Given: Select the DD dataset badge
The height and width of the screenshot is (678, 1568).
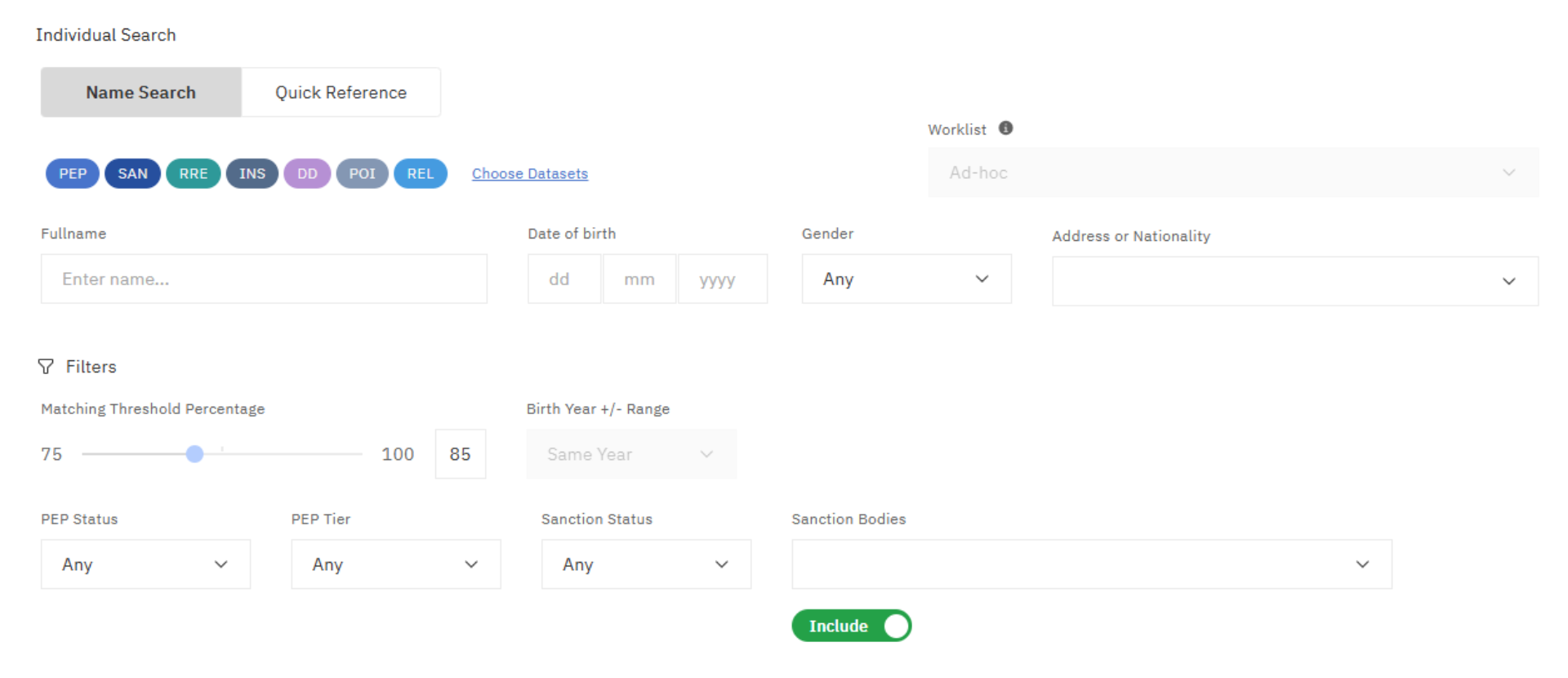Looking at the screenshot, I should click(307, 174).
